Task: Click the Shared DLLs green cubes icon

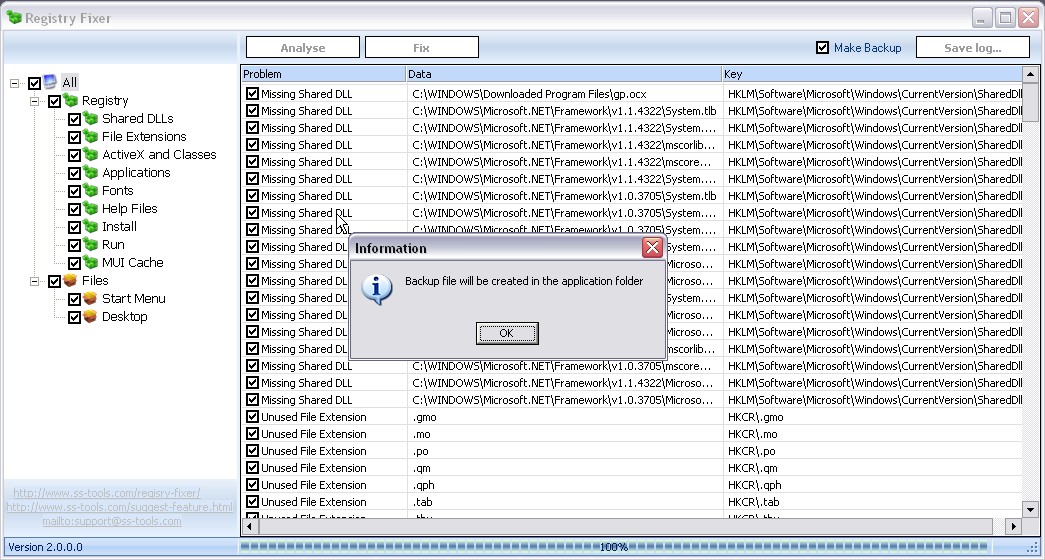Action: pos(90,119)
